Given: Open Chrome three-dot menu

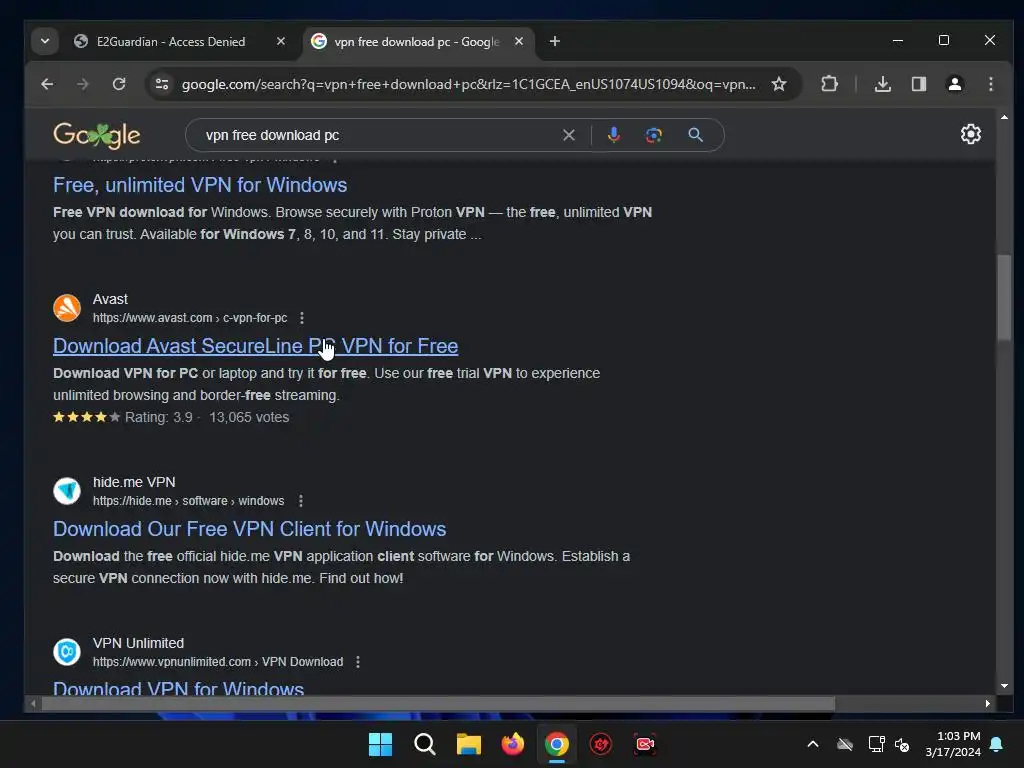Looking at the screenshot, I should pos(991,84).
